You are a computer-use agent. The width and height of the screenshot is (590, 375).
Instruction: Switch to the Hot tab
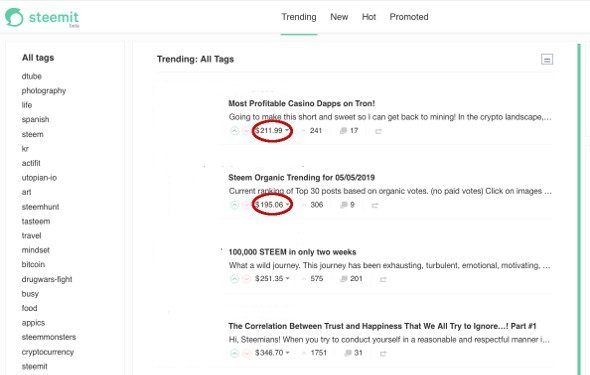click(x=369, y=17)
